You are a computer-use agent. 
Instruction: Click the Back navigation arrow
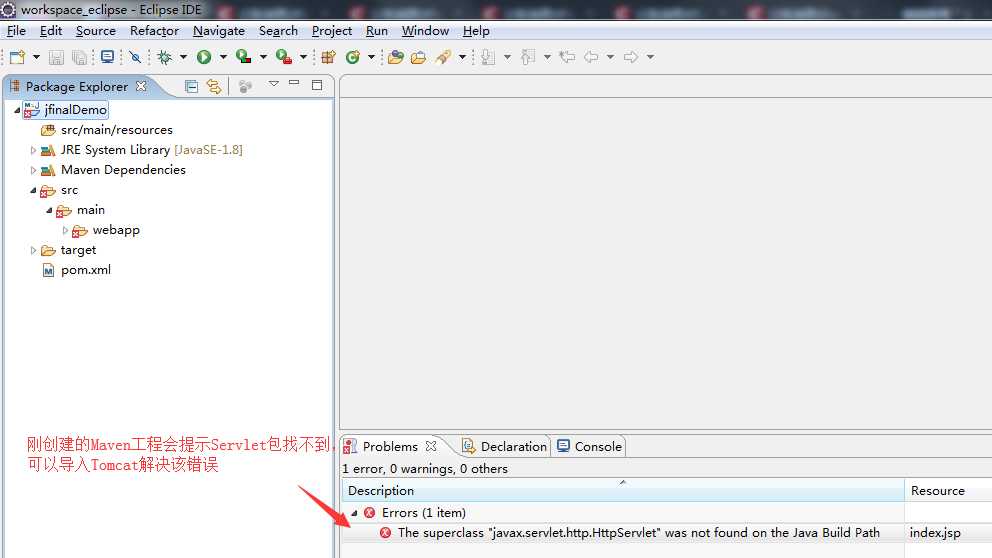click(x=591, y=57)
